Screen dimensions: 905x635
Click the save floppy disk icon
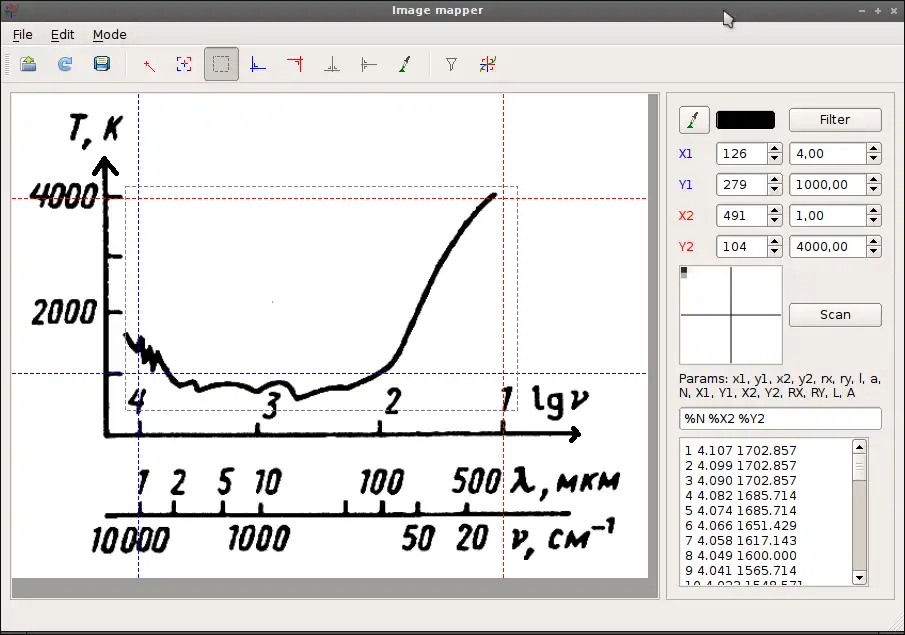[x=101, y=65]
